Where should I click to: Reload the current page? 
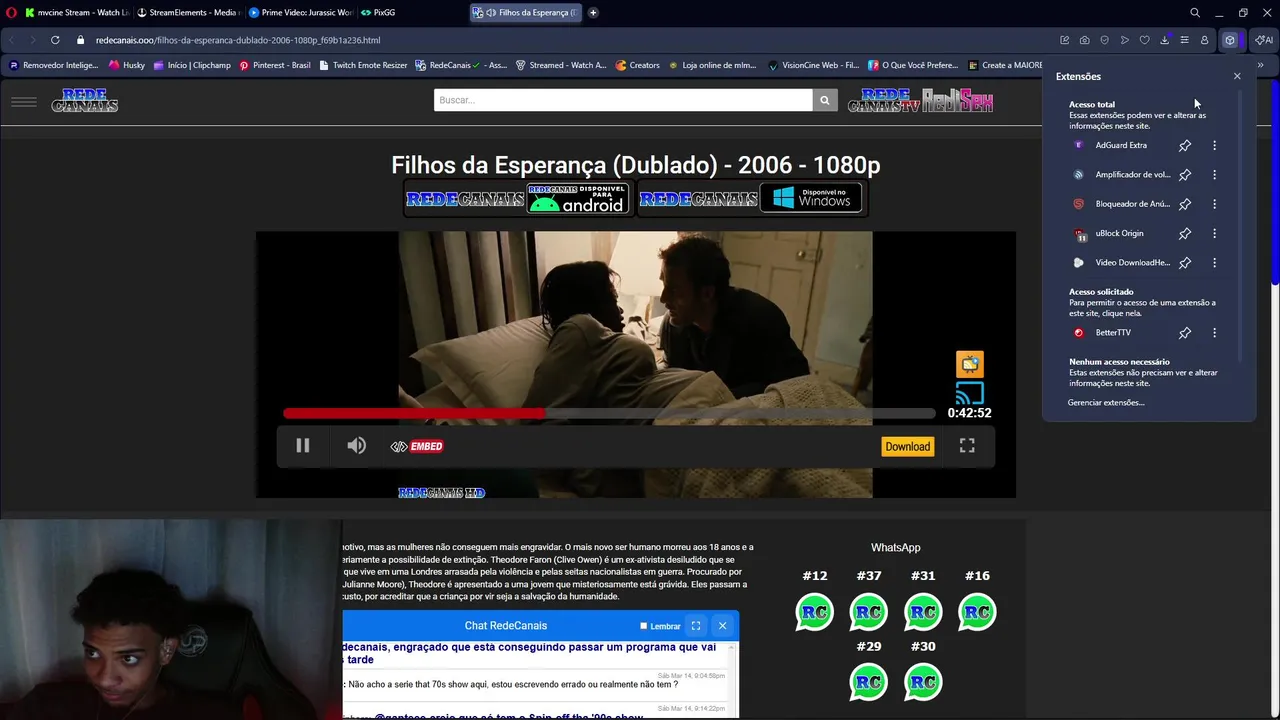tap(55, 40)
